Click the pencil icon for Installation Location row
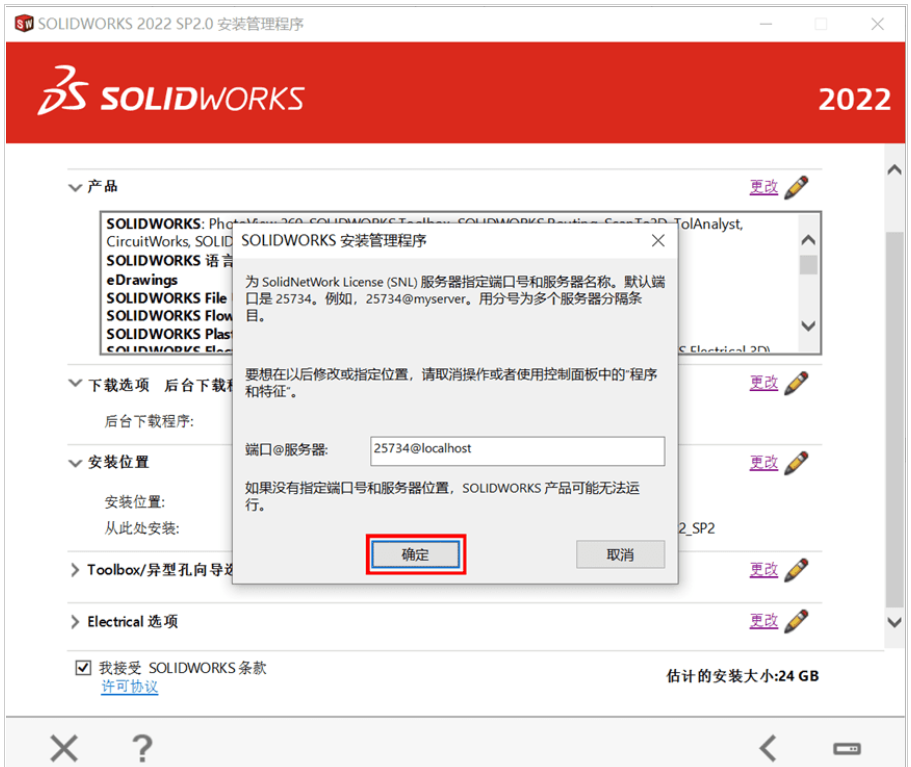 [x=796, y=463]
